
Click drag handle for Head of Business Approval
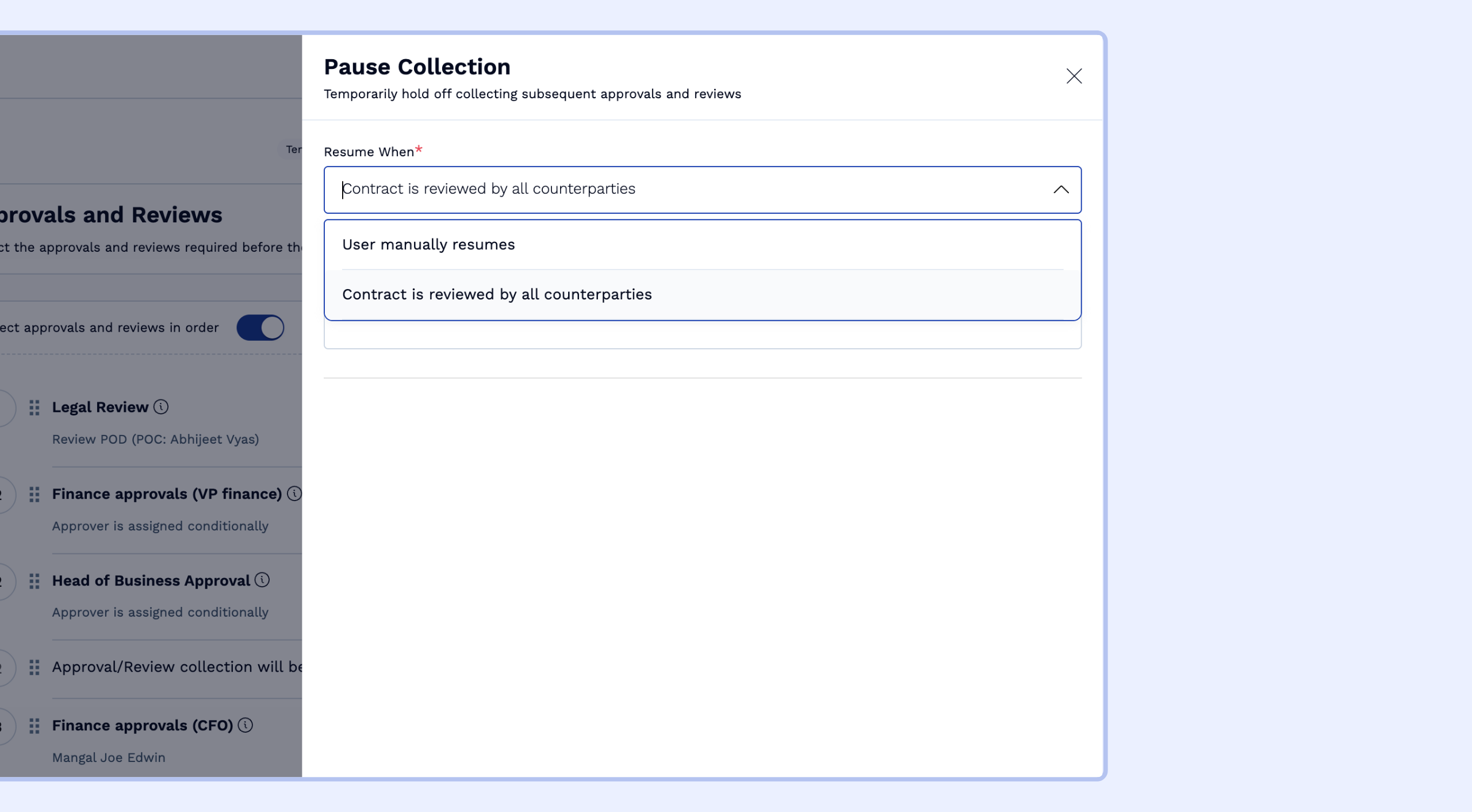[x=34, y=581]
